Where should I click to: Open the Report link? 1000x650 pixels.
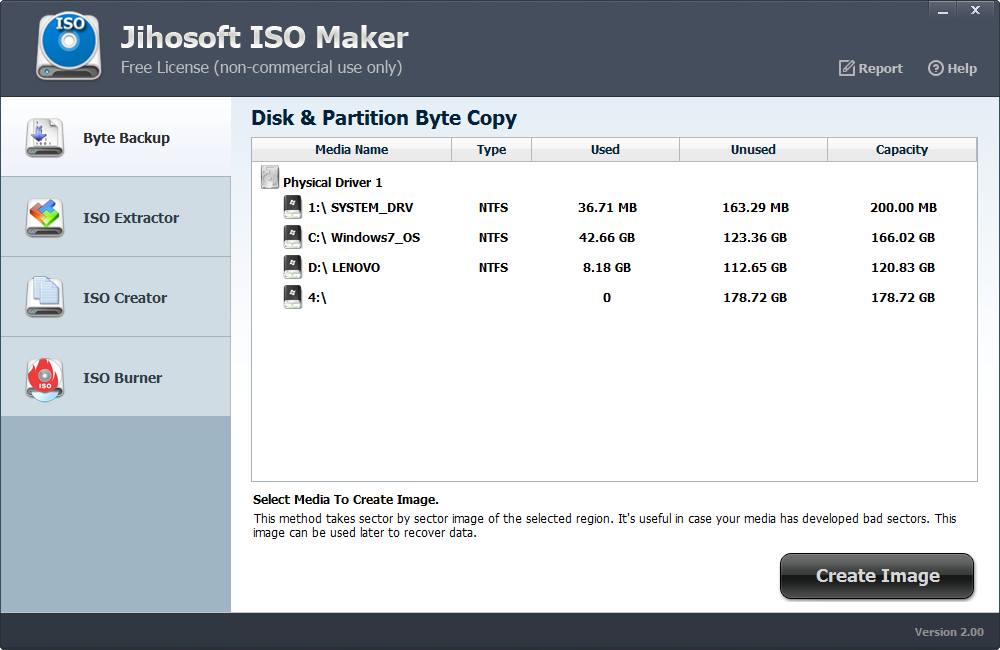870,68
